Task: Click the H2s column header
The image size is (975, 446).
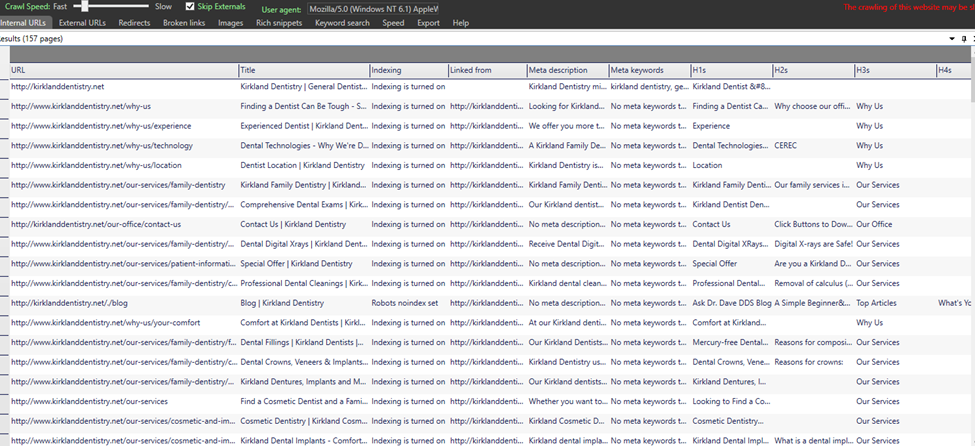Action: [x=813, y=70]
